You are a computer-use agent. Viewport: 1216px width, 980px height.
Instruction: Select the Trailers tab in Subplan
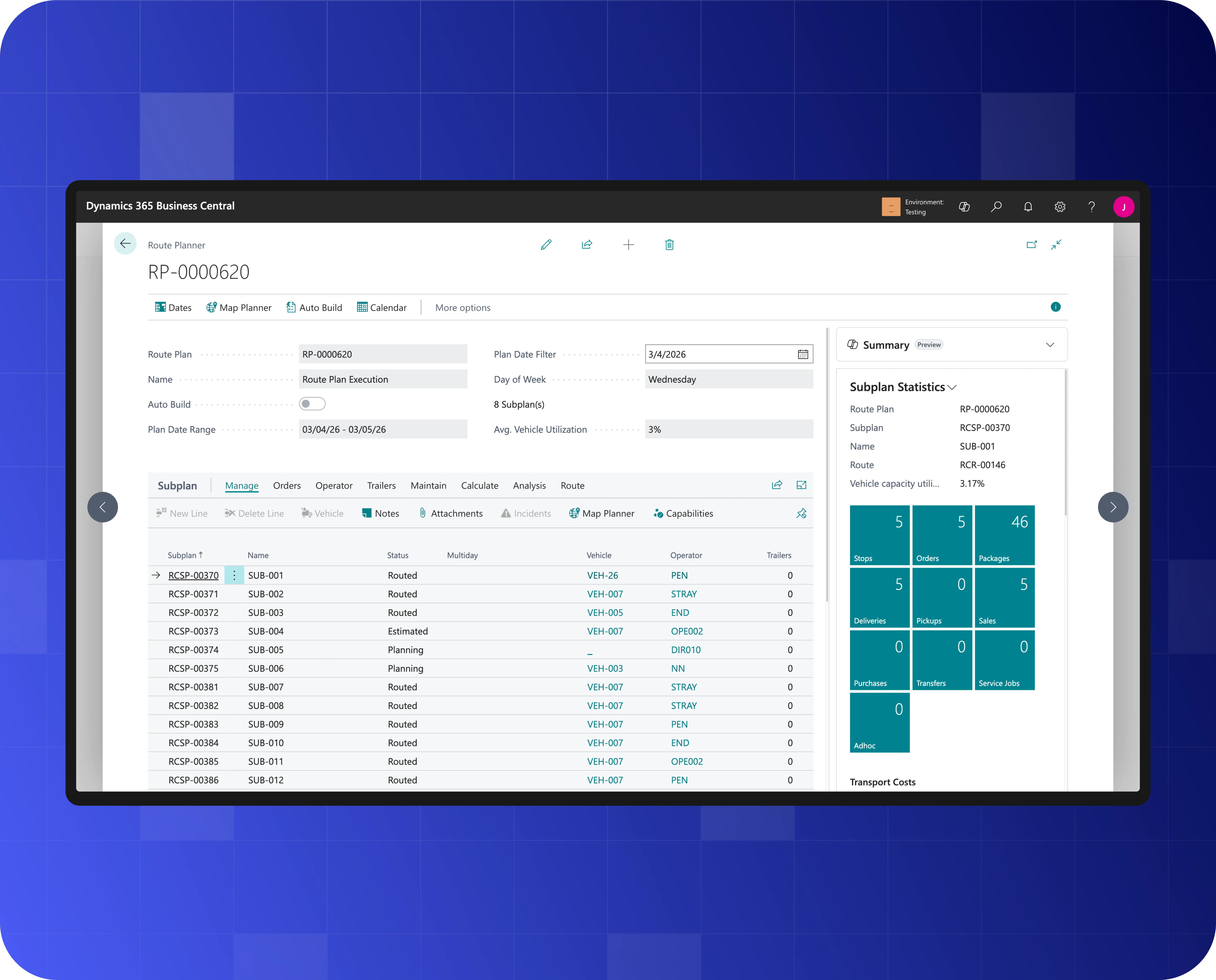pos(381,486)
